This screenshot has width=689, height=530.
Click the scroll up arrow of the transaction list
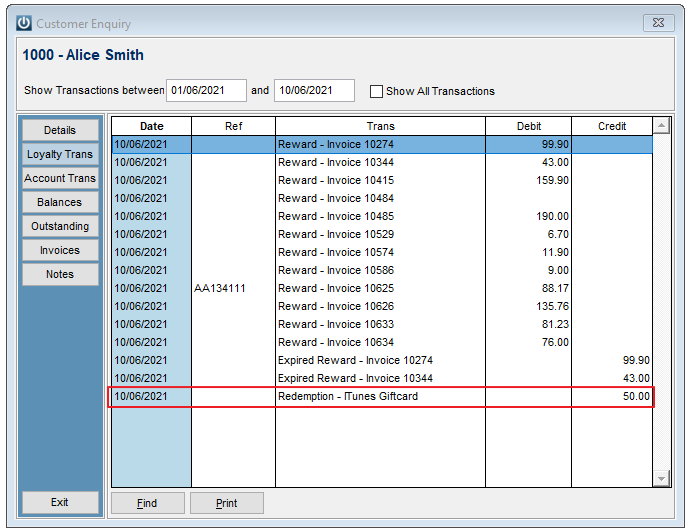point(661,126)
